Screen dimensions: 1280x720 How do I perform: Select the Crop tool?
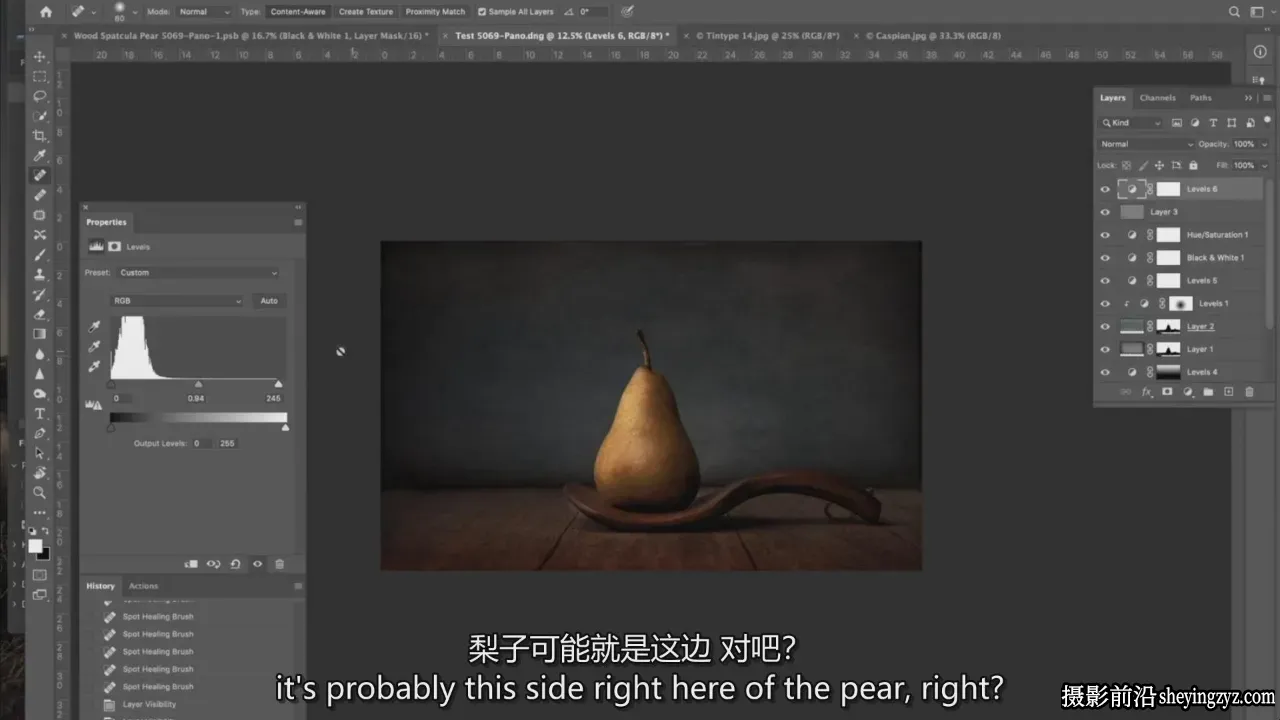pos(40,136)
